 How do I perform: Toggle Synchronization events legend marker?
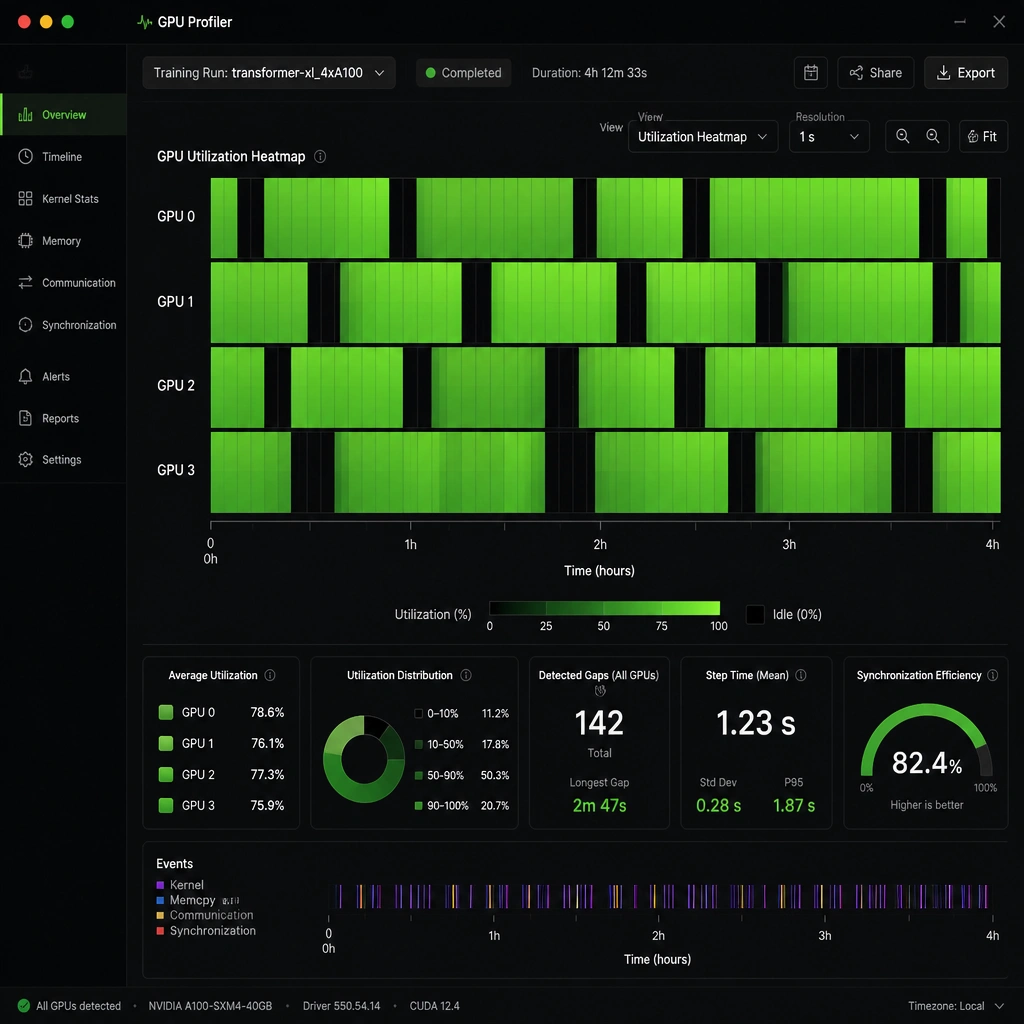(x=160, y=931)
